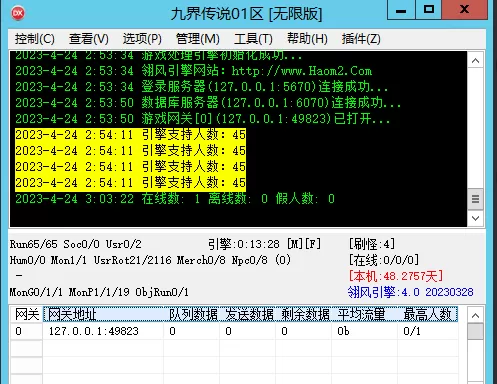The image size is (497, 384).
Task: Click the 0/1 max users cell
Action: coord(428,331)
